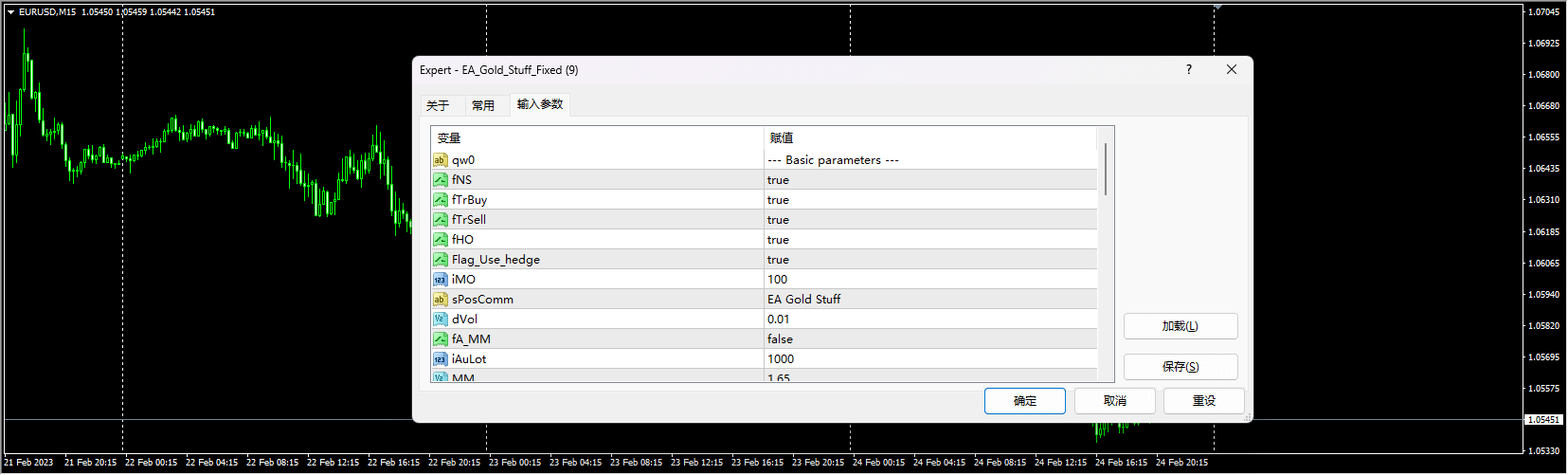Switch to the 关于 tab
Image resolution: width=1568 pixels, height=475 pixels.
pos(438,105)
